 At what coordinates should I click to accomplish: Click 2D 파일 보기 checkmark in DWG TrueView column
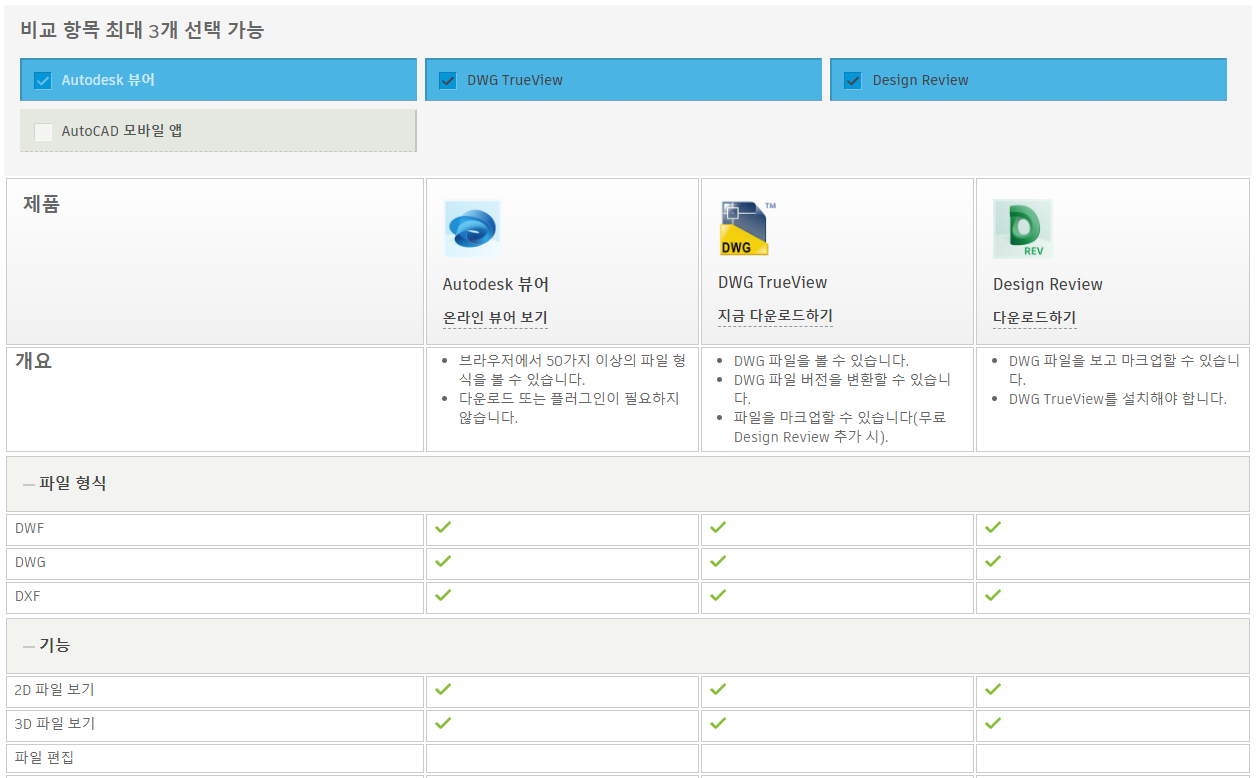(x=718, y=689)
